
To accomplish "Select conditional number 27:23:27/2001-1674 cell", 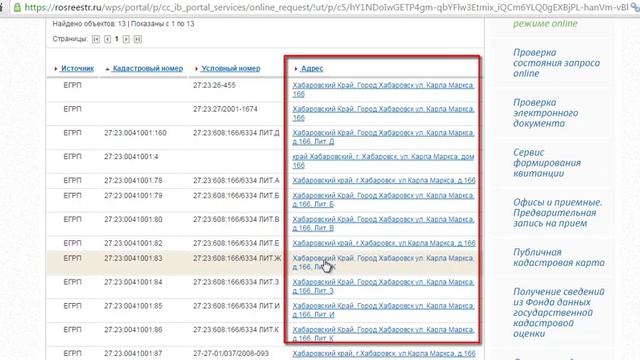I will pyautogui.click(x=225, y=109).
